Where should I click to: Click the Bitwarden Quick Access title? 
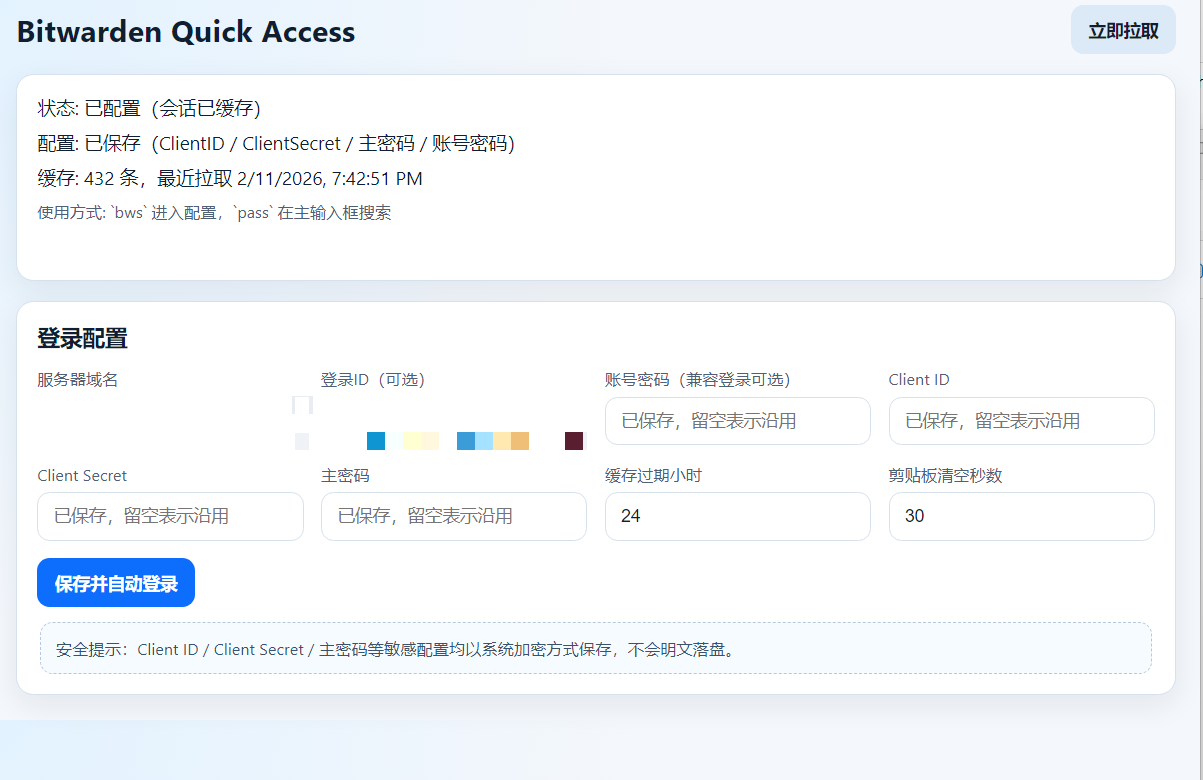[186, 31]
